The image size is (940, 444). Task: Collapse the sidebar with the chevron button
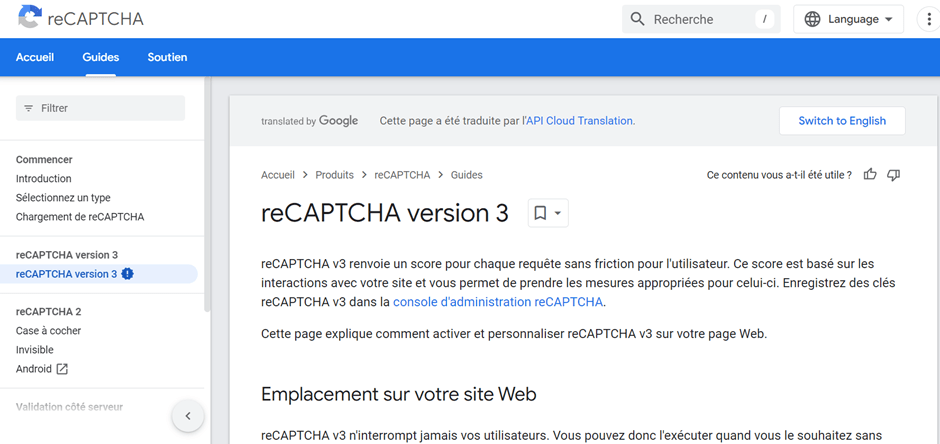[188, 416]
